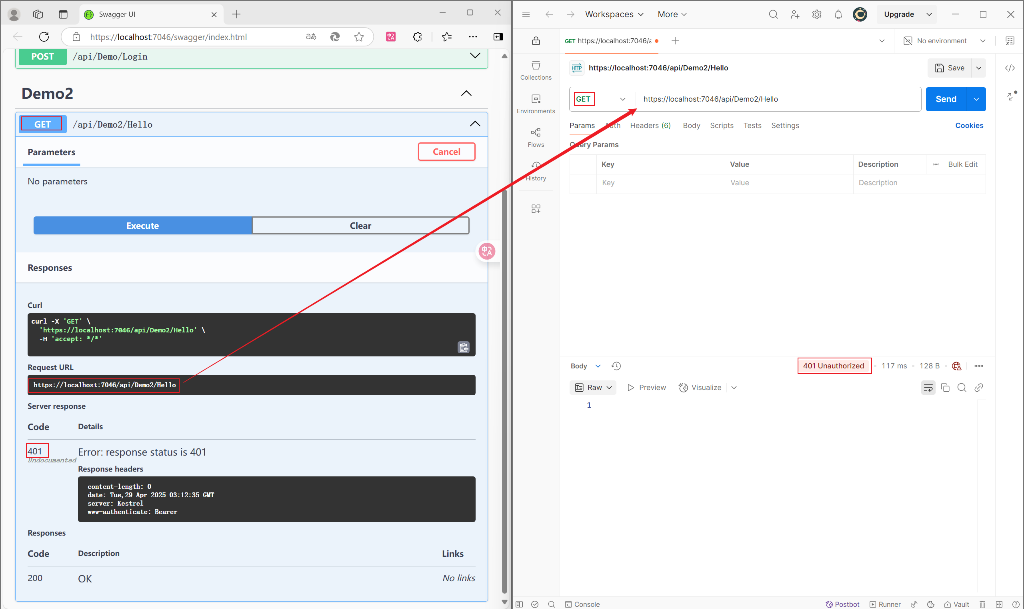Open Vault in Postman status bar
The width and height of the screenshot is (1024, 609).
coord(957,604)
